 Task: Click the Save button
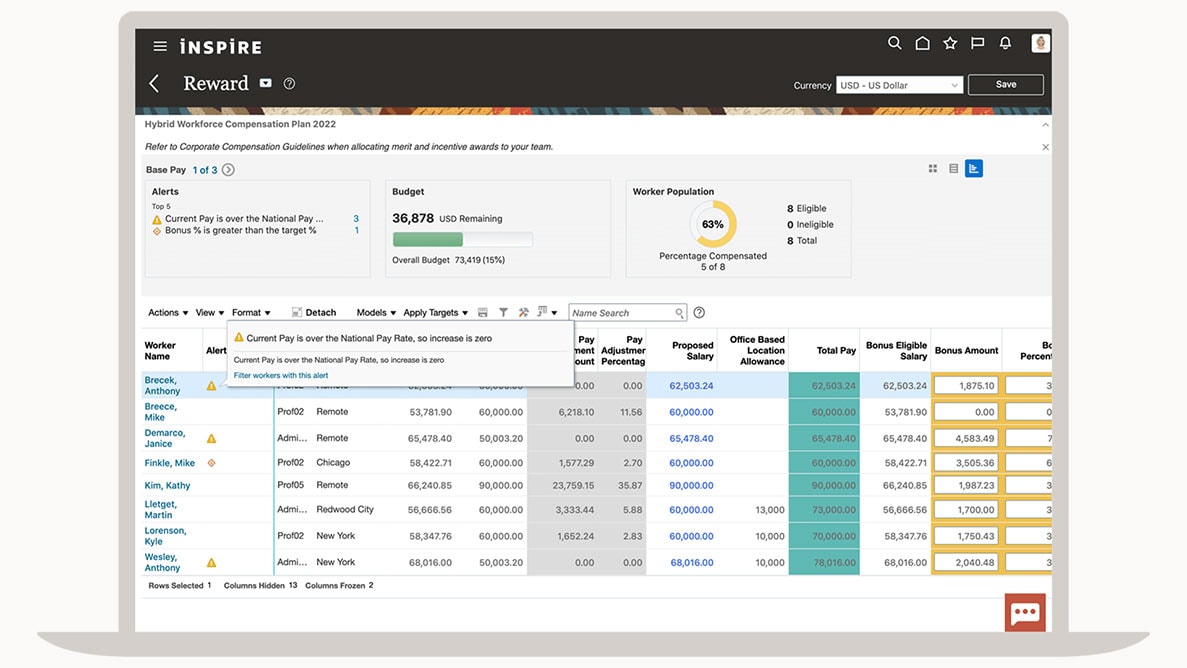pyautogui.click(x=1005, y=85)
